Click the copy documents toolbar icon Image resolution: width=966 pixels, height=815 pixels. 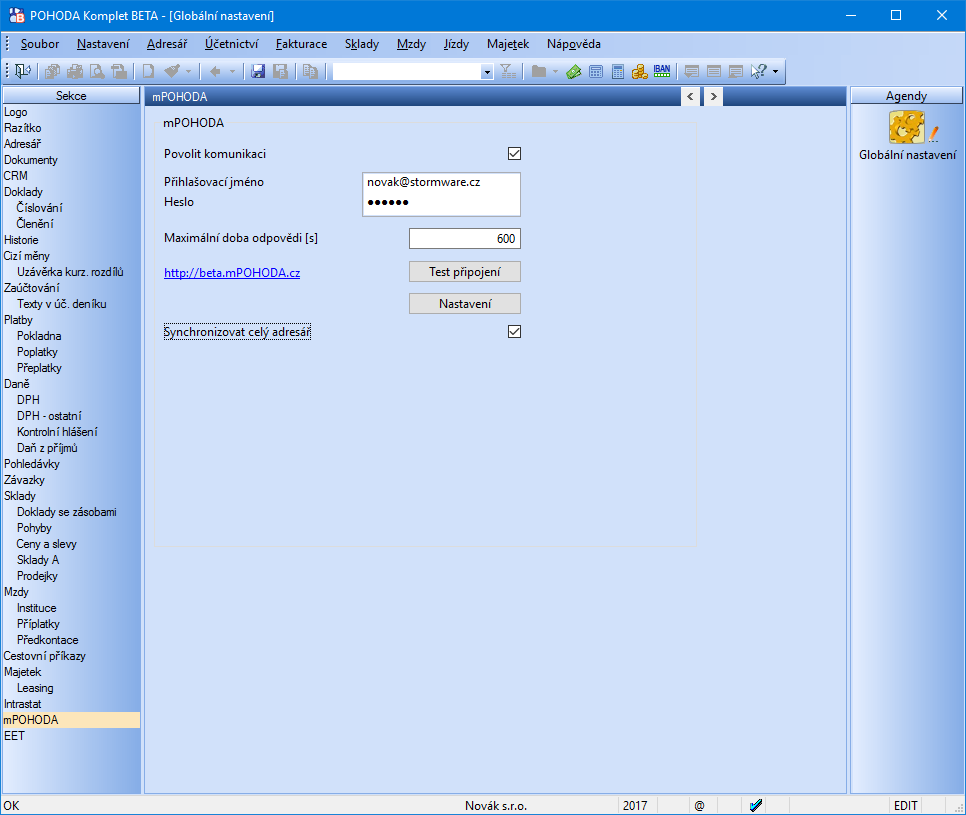tap(52, 71)
